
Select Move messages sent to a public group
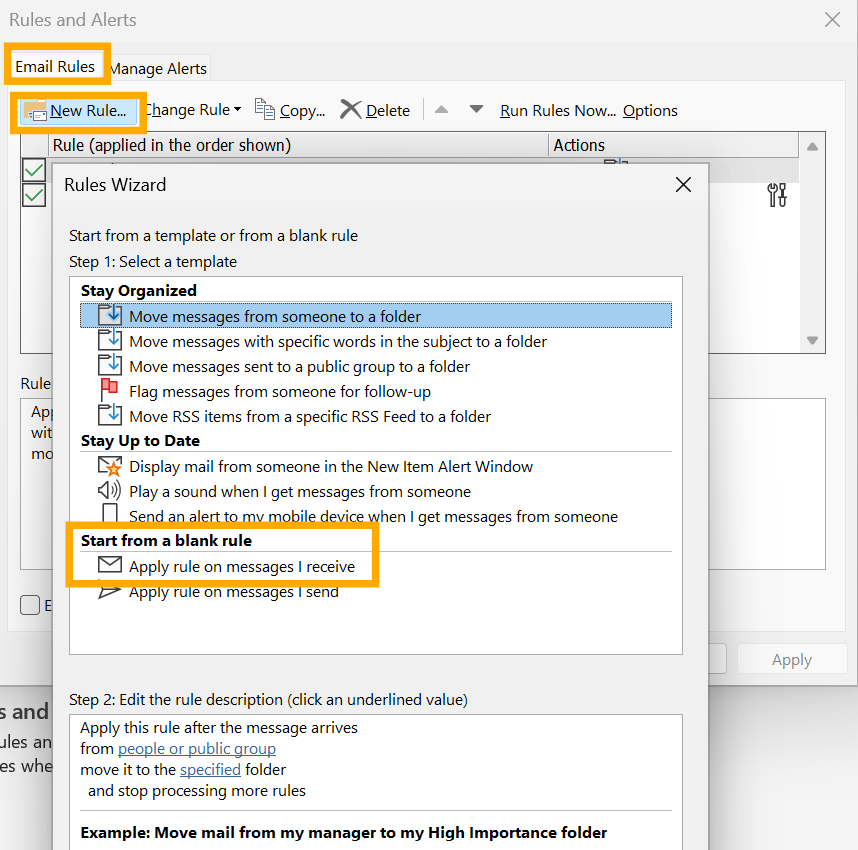click(376, 367)
